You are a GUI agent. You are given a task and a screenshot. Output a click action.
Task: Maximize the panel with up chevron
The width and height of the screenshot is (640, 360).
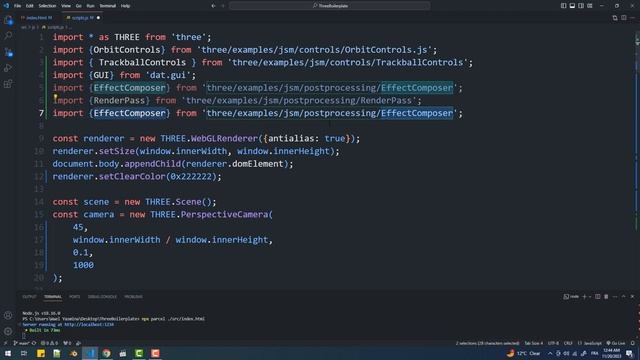[x=623, y=297]
